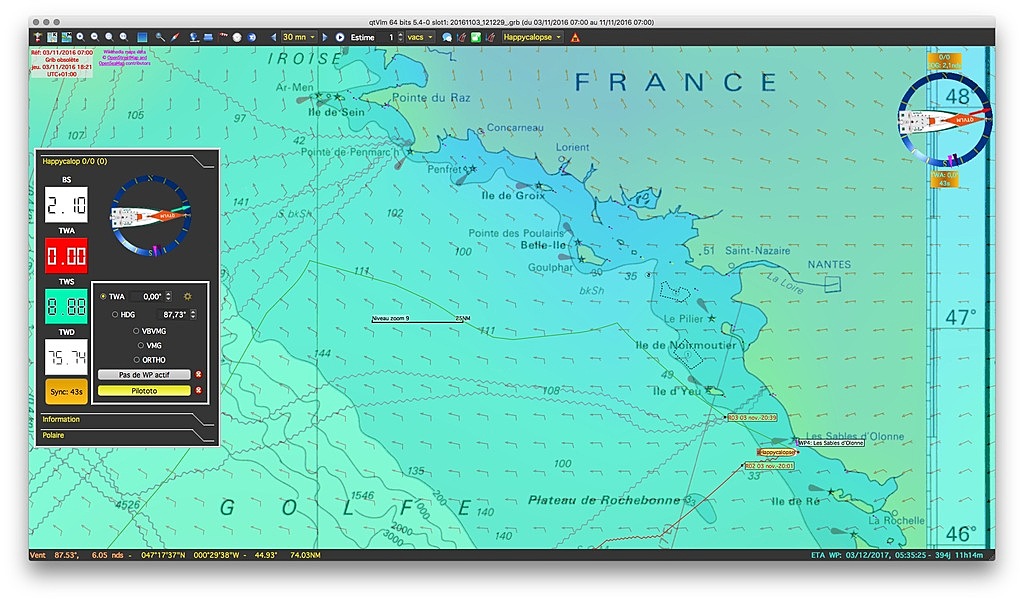1024x602 pixels.
Task: Step forward one time increment with the right arrow
Action: click(x=325, y=37)
